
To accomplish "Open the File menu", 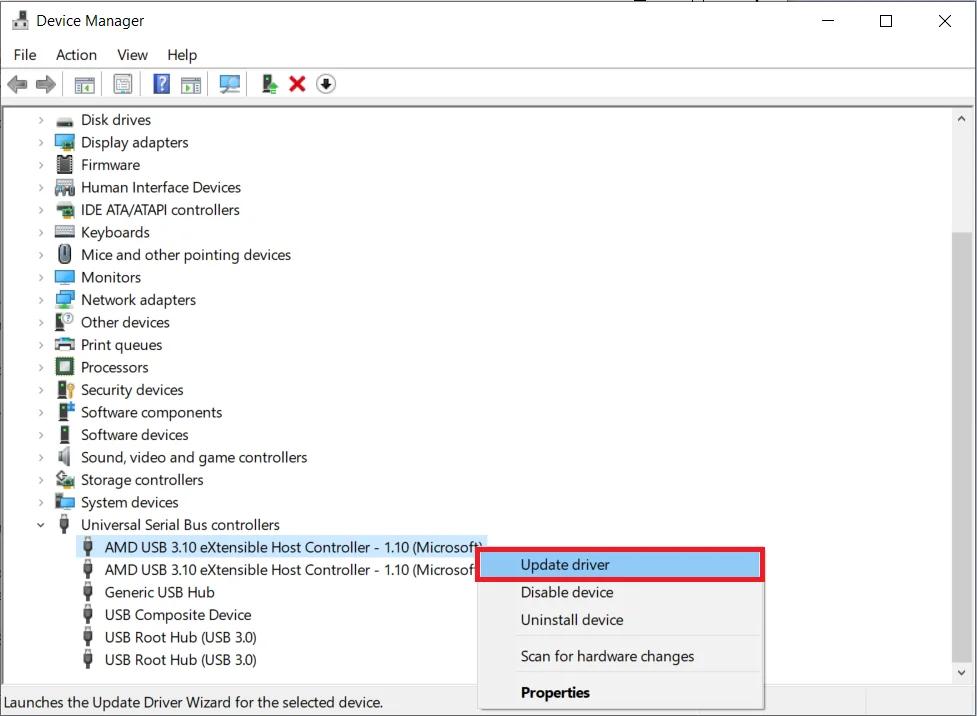I will coord(25,55).
